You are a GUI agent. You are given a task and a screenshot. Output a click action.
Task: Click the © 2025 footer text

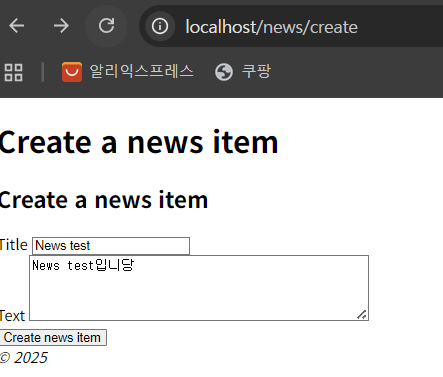point(24,358)
